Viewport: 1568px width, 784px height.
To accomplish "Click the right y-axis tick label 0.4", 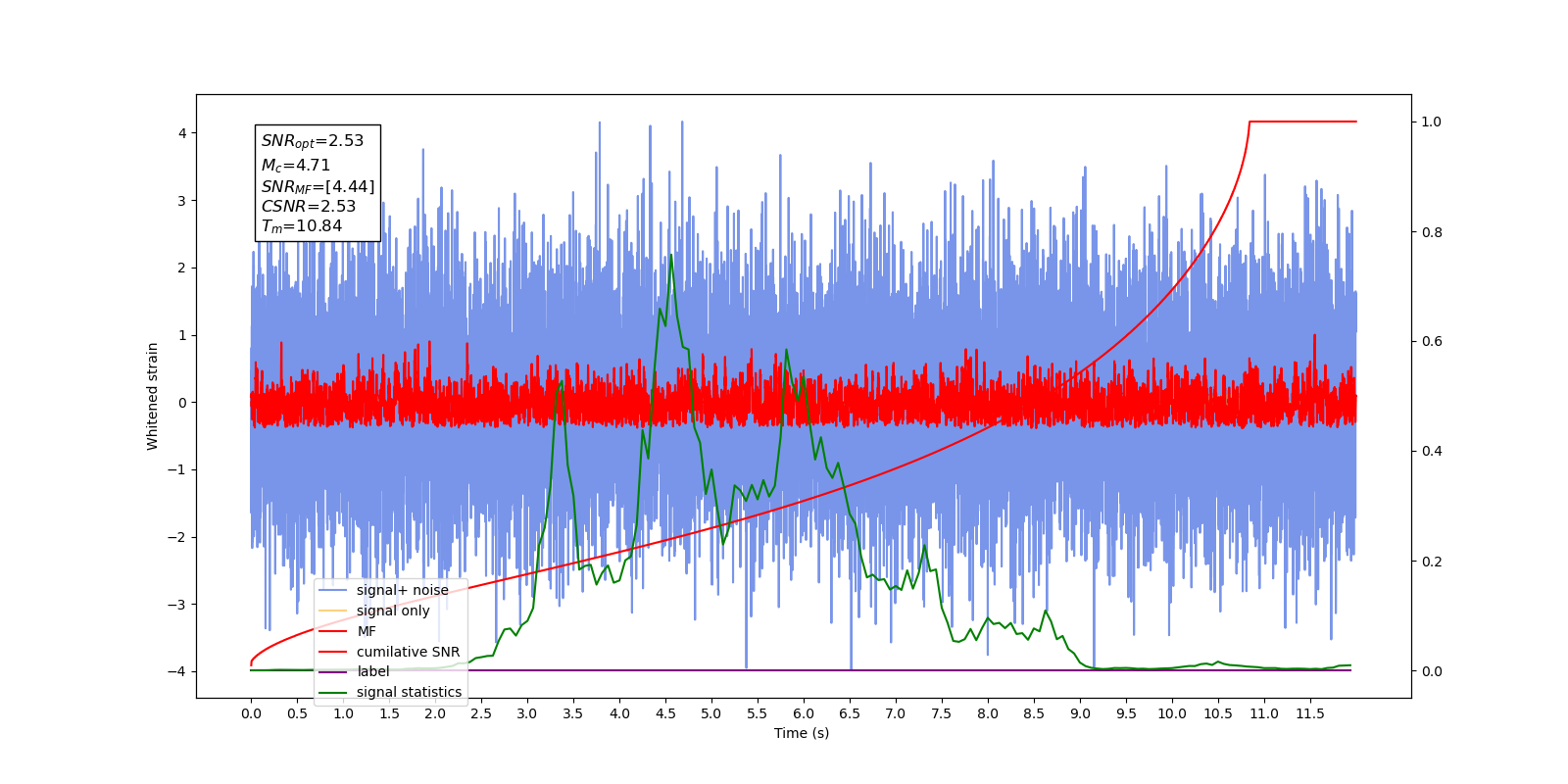I will (1432, 452).
